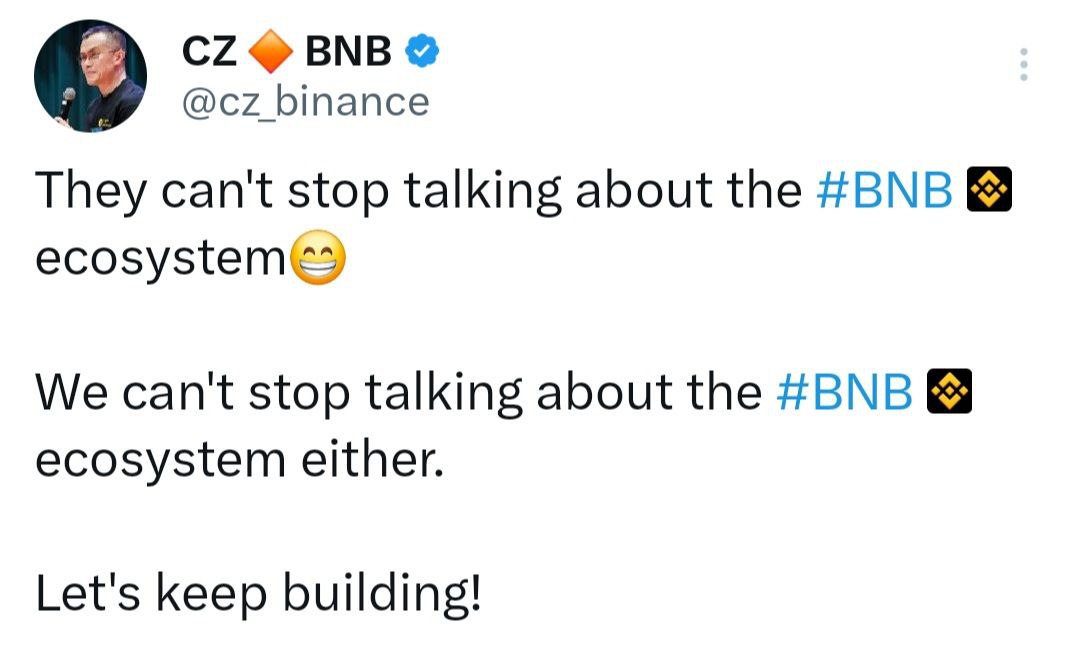Open the #BNB hashtag in first sentence
The image size is (1080, 648).
(884, 191)
